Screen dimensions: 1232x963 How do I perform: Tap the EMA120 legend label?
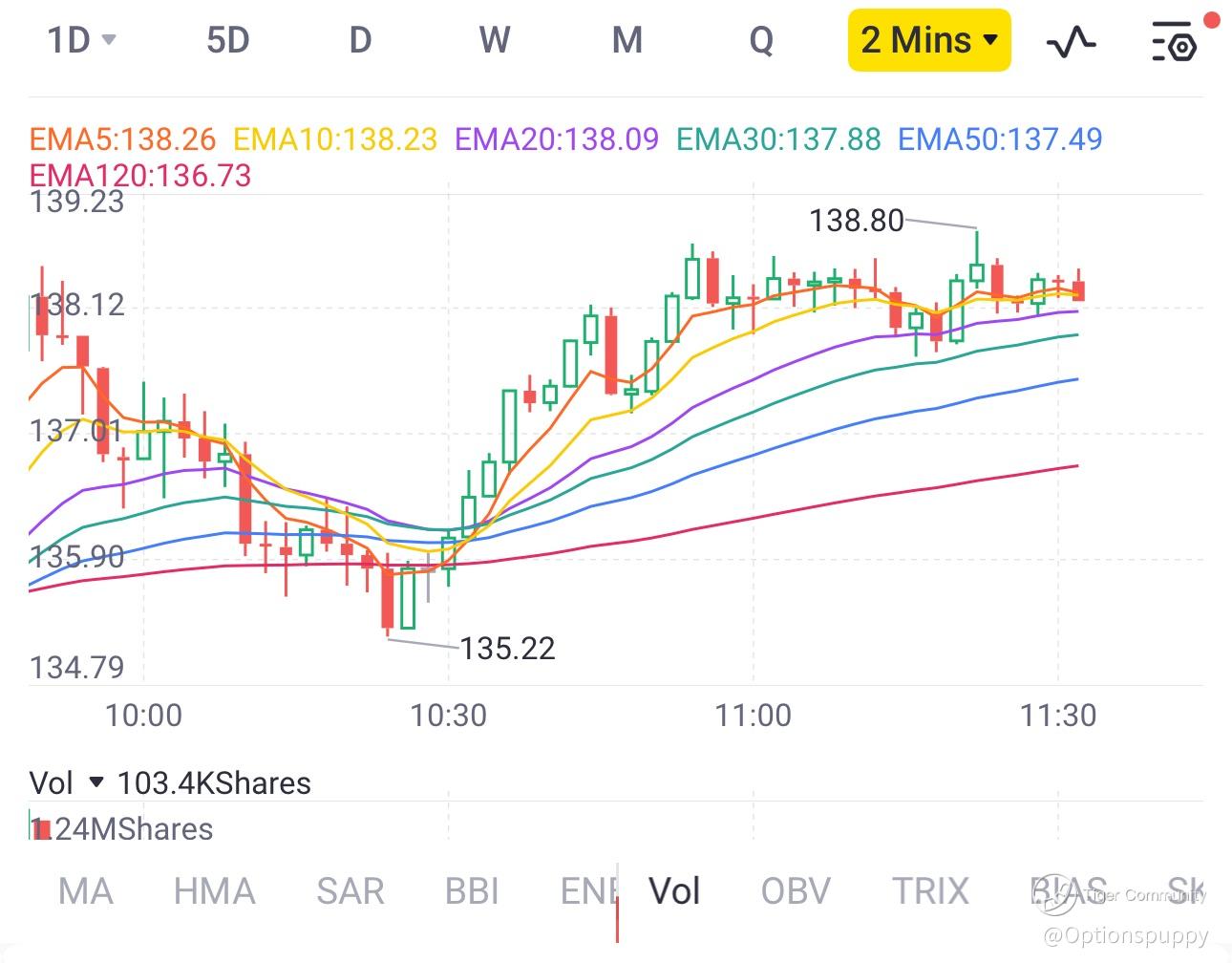point(140,176)
